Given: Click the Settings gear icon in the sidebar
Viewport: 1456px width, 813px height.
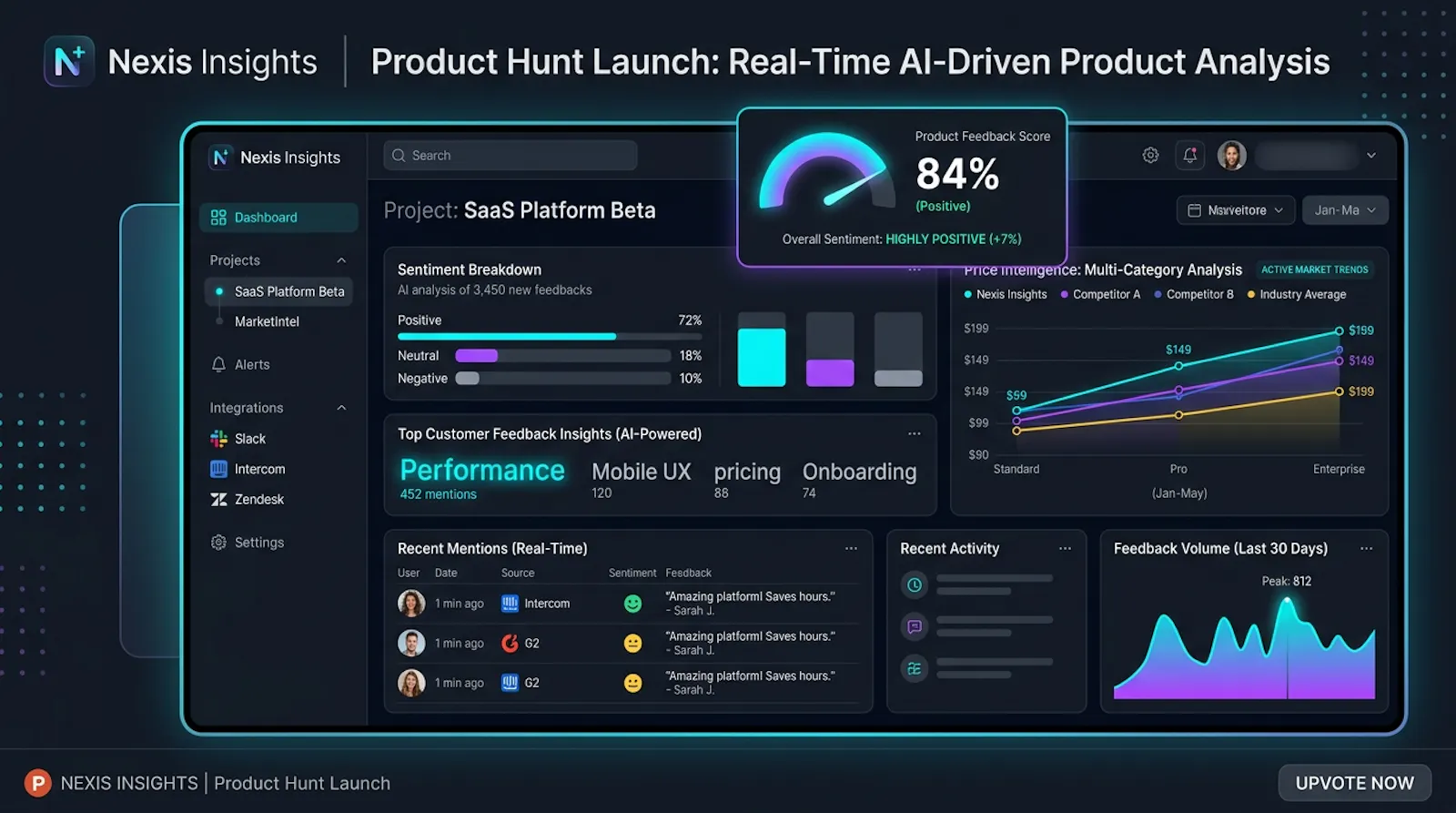Looking at the screenshot, I should pyautogui.click(x=218, y=543).
